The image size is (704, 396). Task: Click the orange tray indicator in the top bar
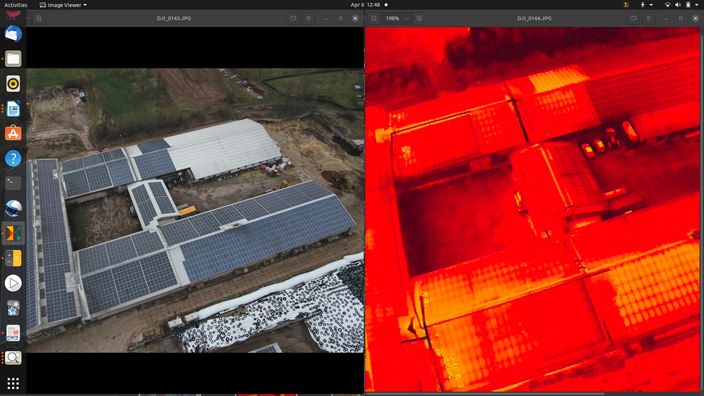click(x=626, y=5)
